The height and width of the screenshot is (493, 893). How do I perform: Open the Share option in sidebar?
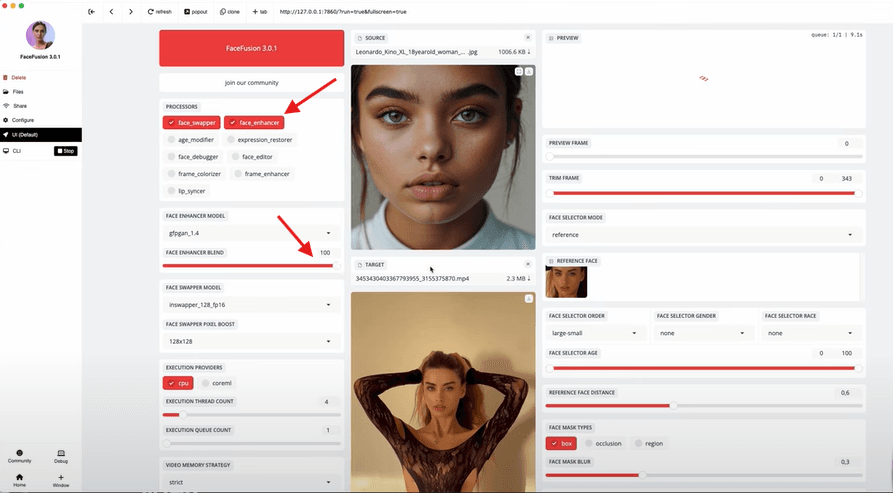[20, 105]
